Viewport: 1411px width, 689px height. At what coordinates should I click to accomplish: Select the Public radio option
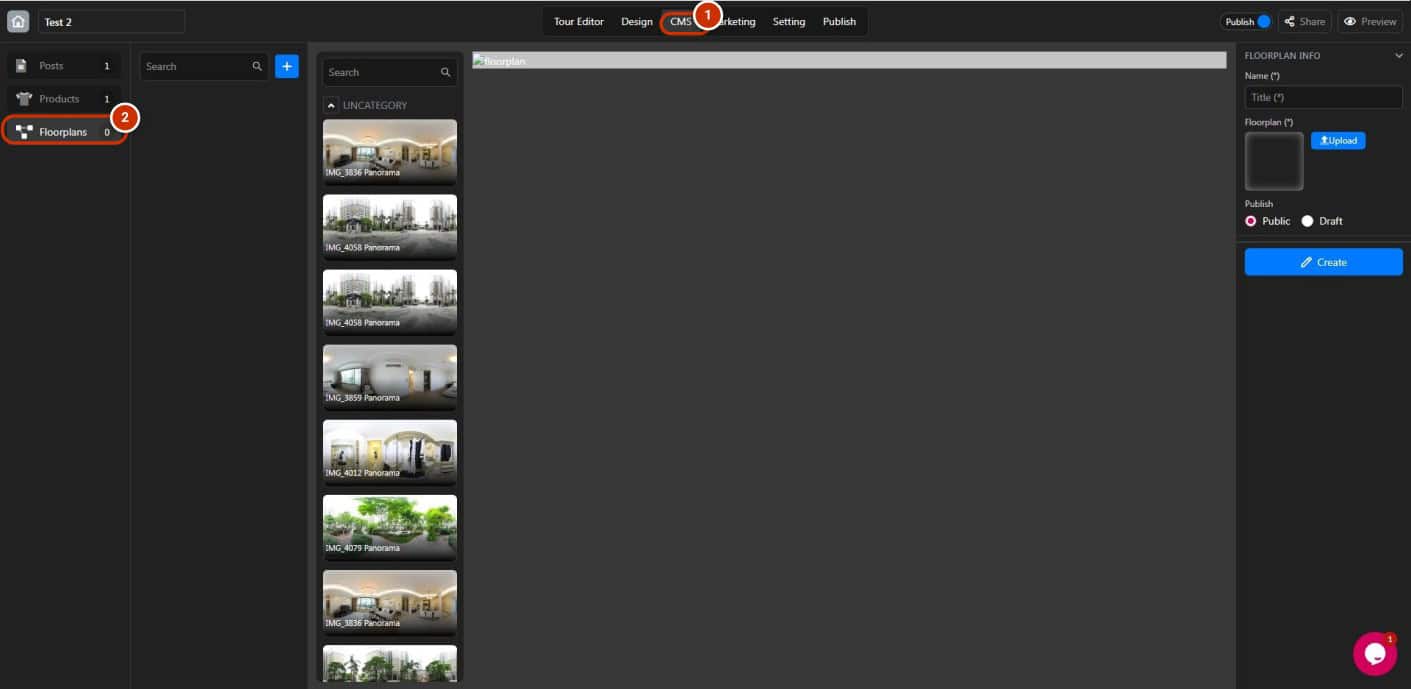1251,221
